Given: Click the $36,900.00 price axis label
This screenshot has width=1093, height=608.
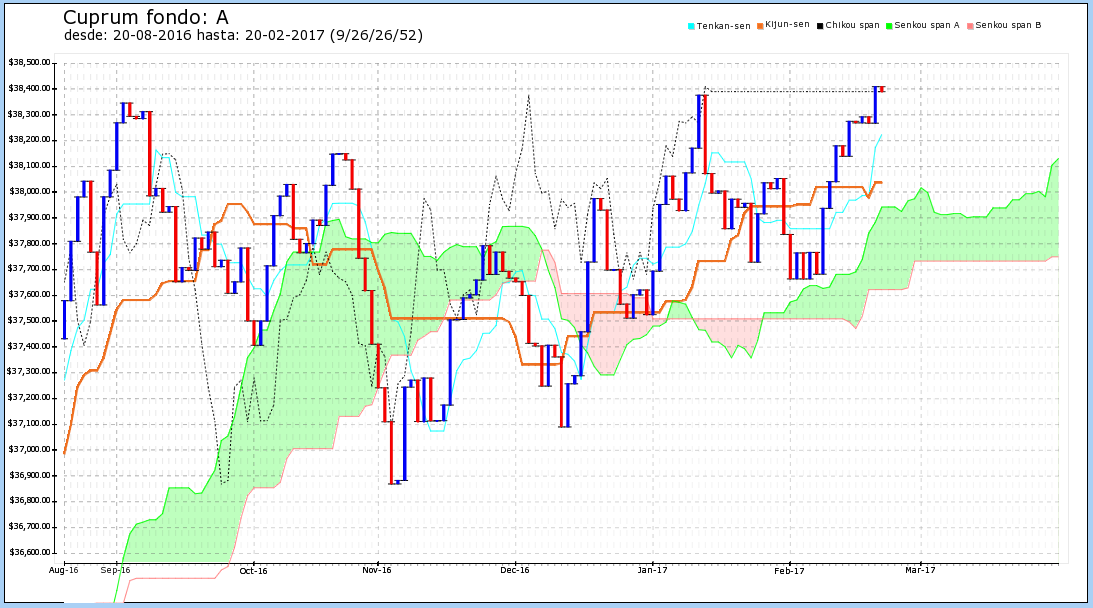Looking at the screenshot, I should (29, 475).
